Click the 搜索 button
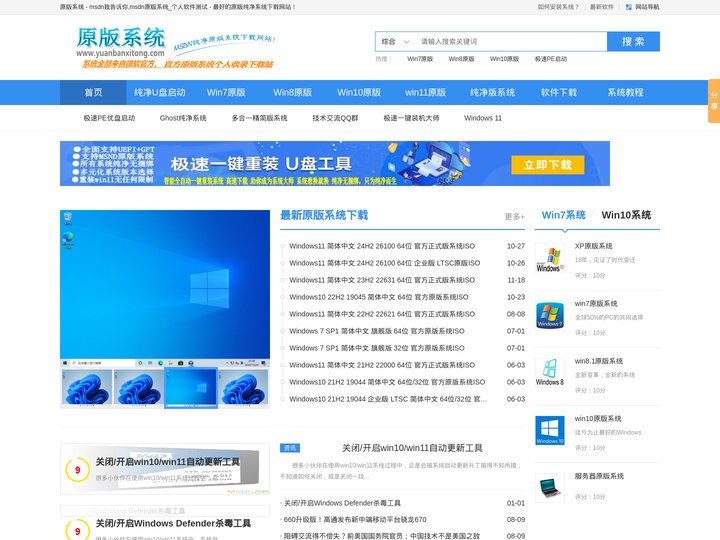 click(633, 41)
